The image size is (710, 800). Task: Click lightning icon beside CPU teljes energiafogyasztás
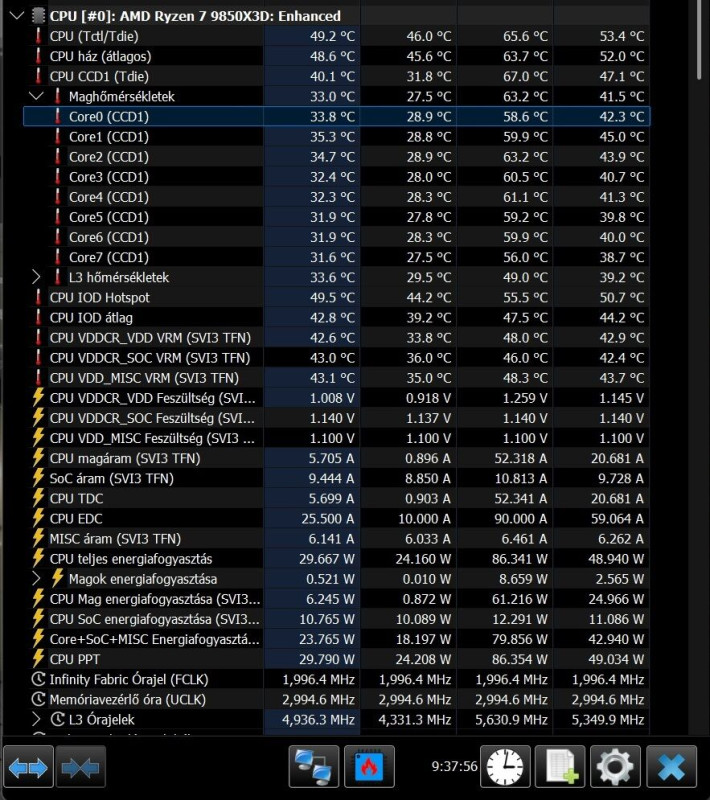[38, 558]
